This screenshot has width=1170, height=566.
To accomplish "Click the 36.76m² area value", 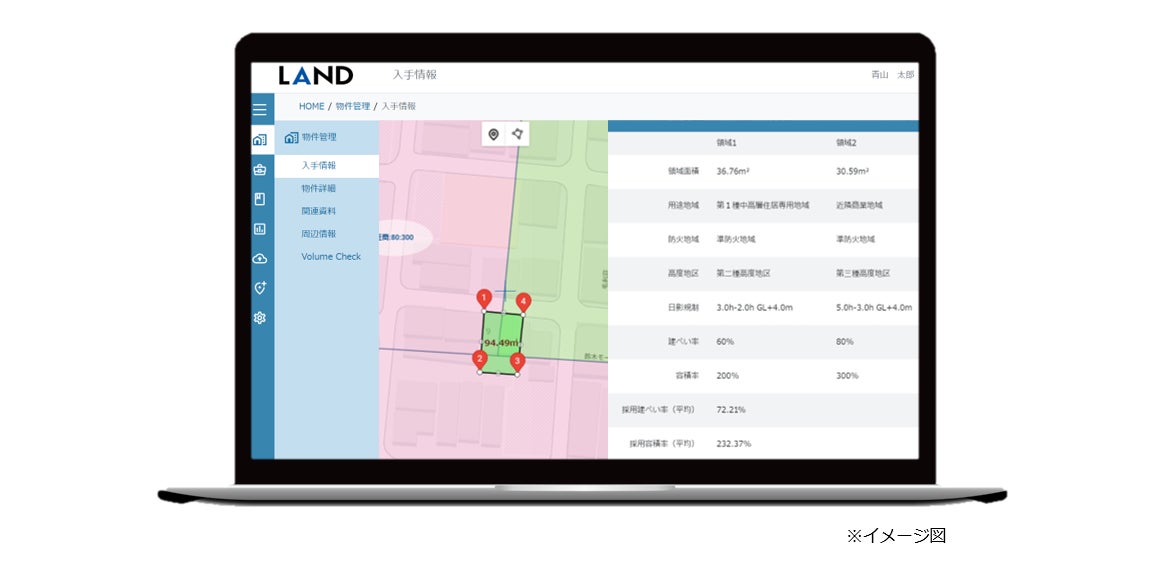I will [733, 171].
